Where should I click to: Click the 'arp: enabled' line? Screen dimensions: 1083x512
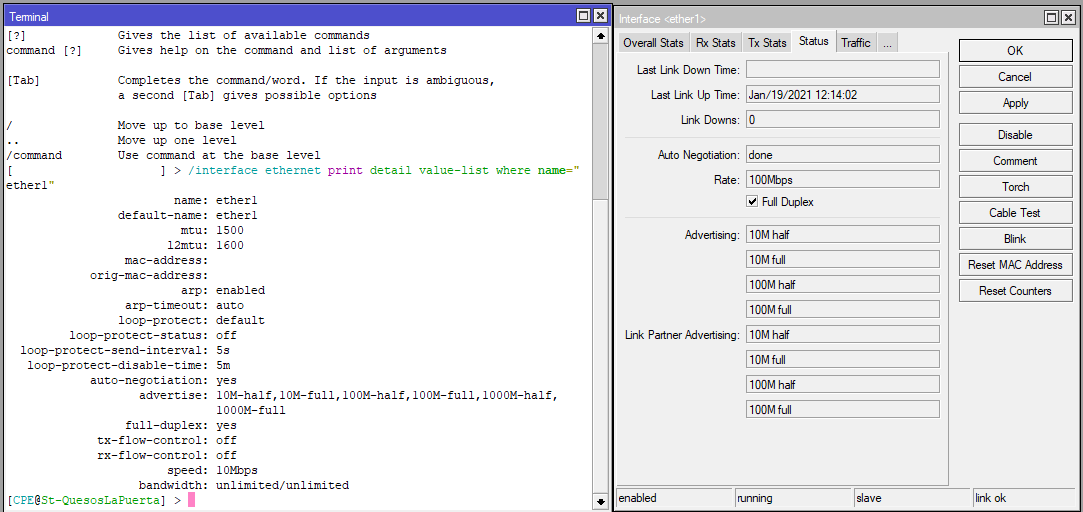223,290
